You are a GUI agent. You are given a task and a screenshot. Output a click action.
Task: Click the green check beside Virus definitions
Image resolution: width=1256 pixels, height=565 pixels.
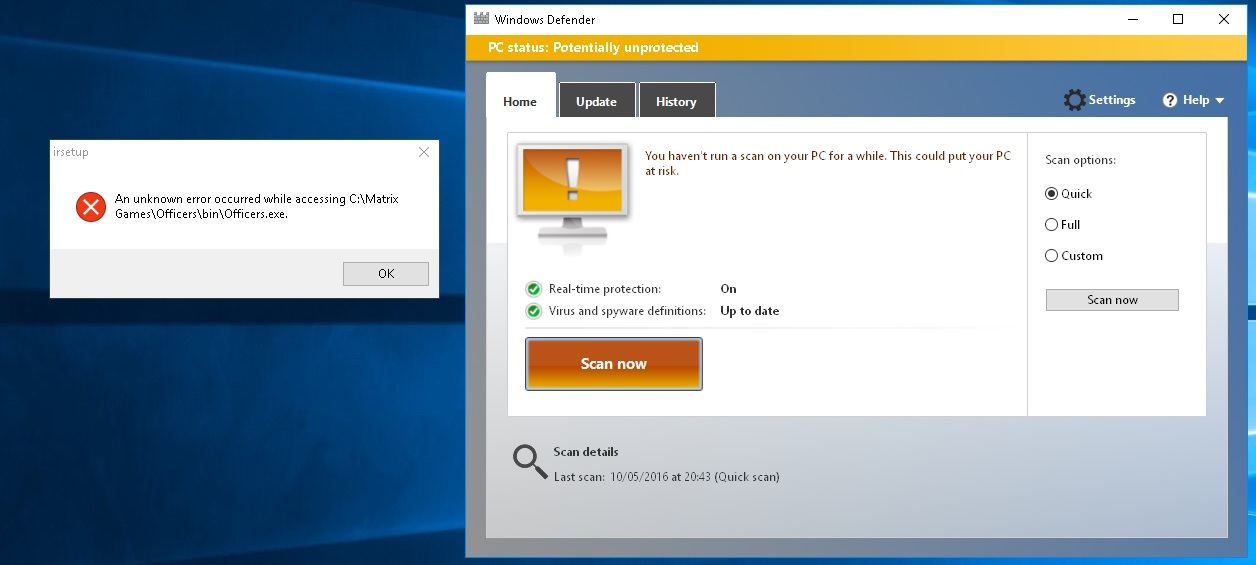(534, 311)
